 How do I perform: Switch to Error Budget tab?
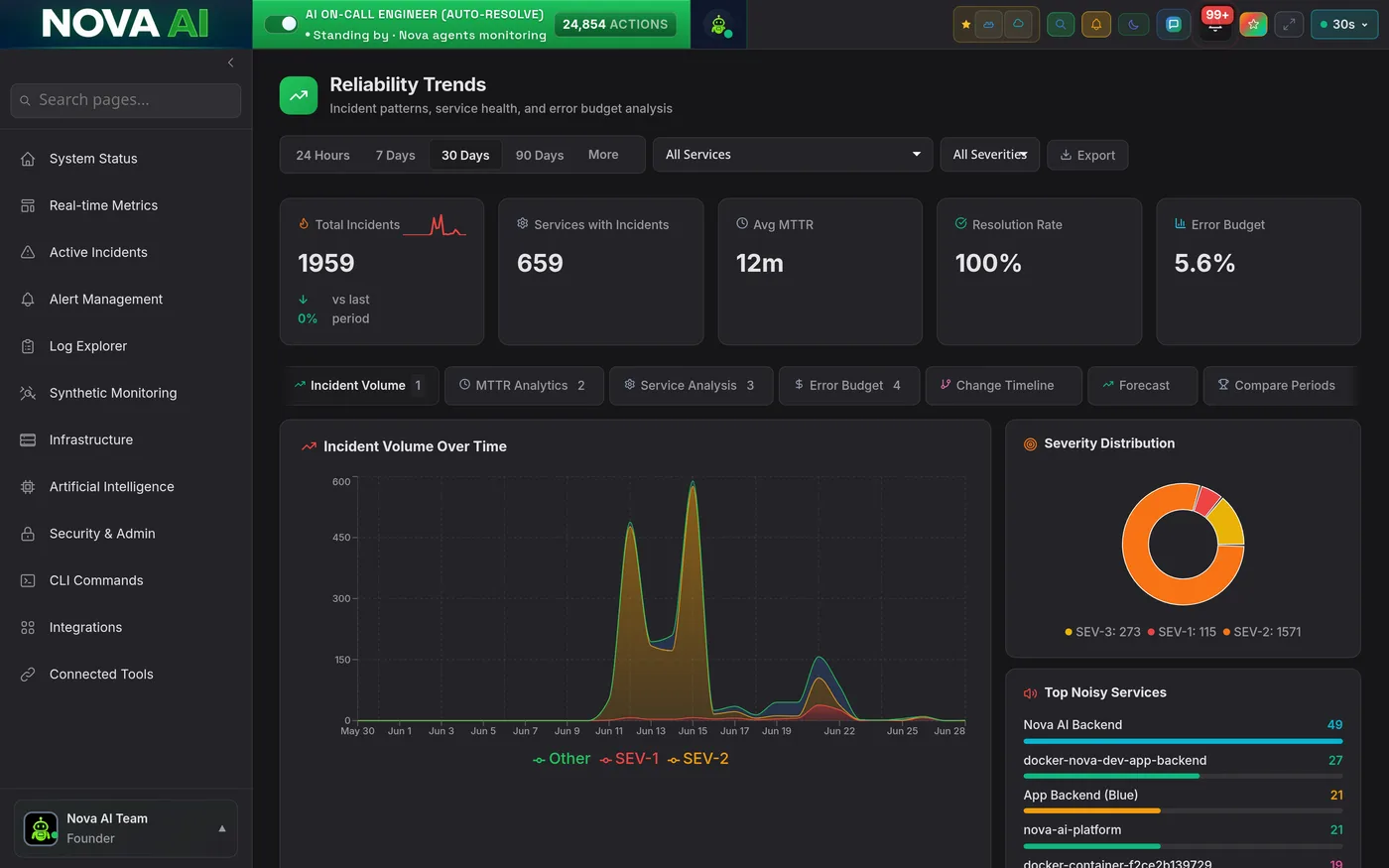849,385
